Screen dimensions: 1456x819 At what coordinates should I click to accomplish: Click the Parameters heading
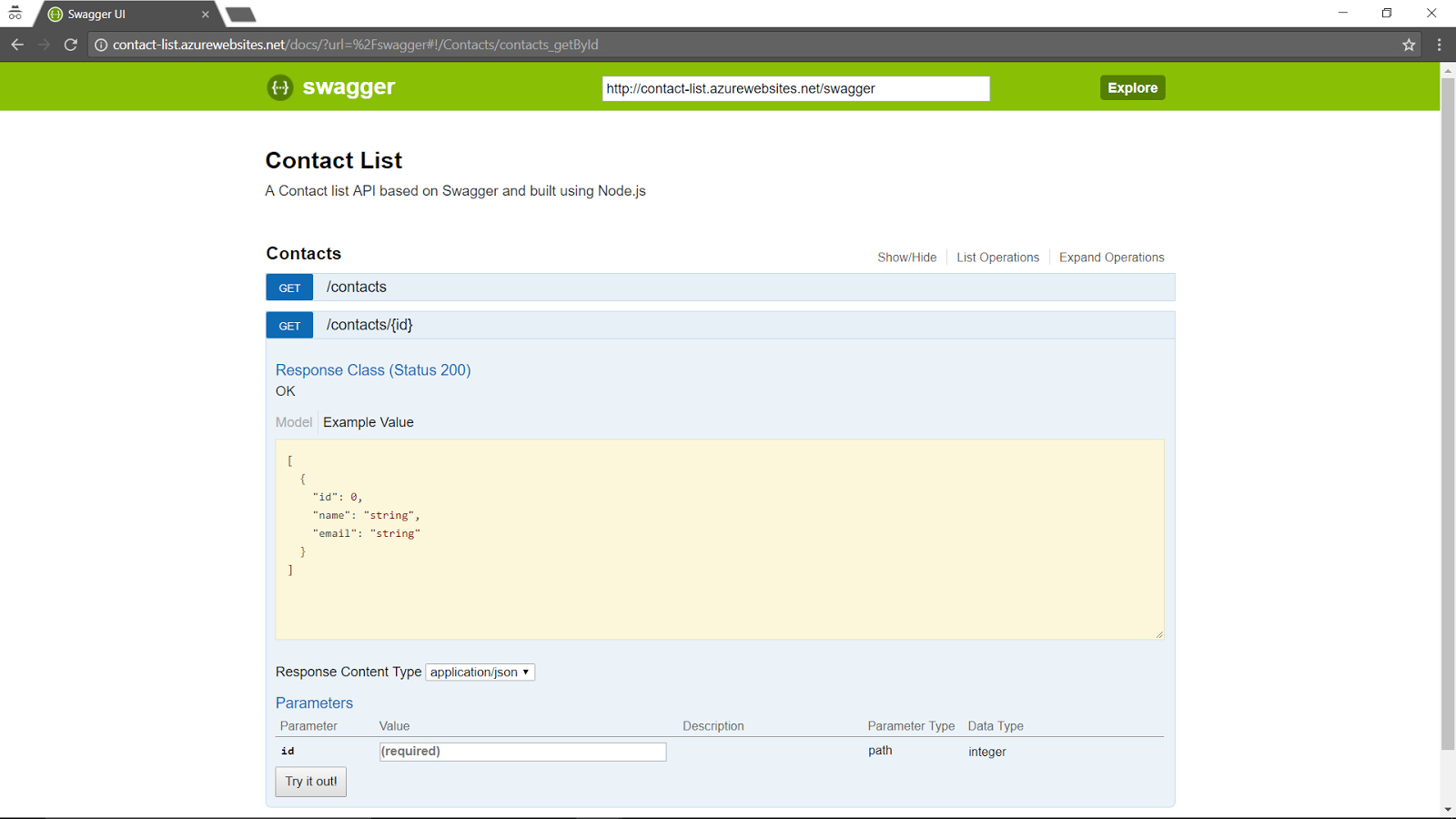click(314, 703)
